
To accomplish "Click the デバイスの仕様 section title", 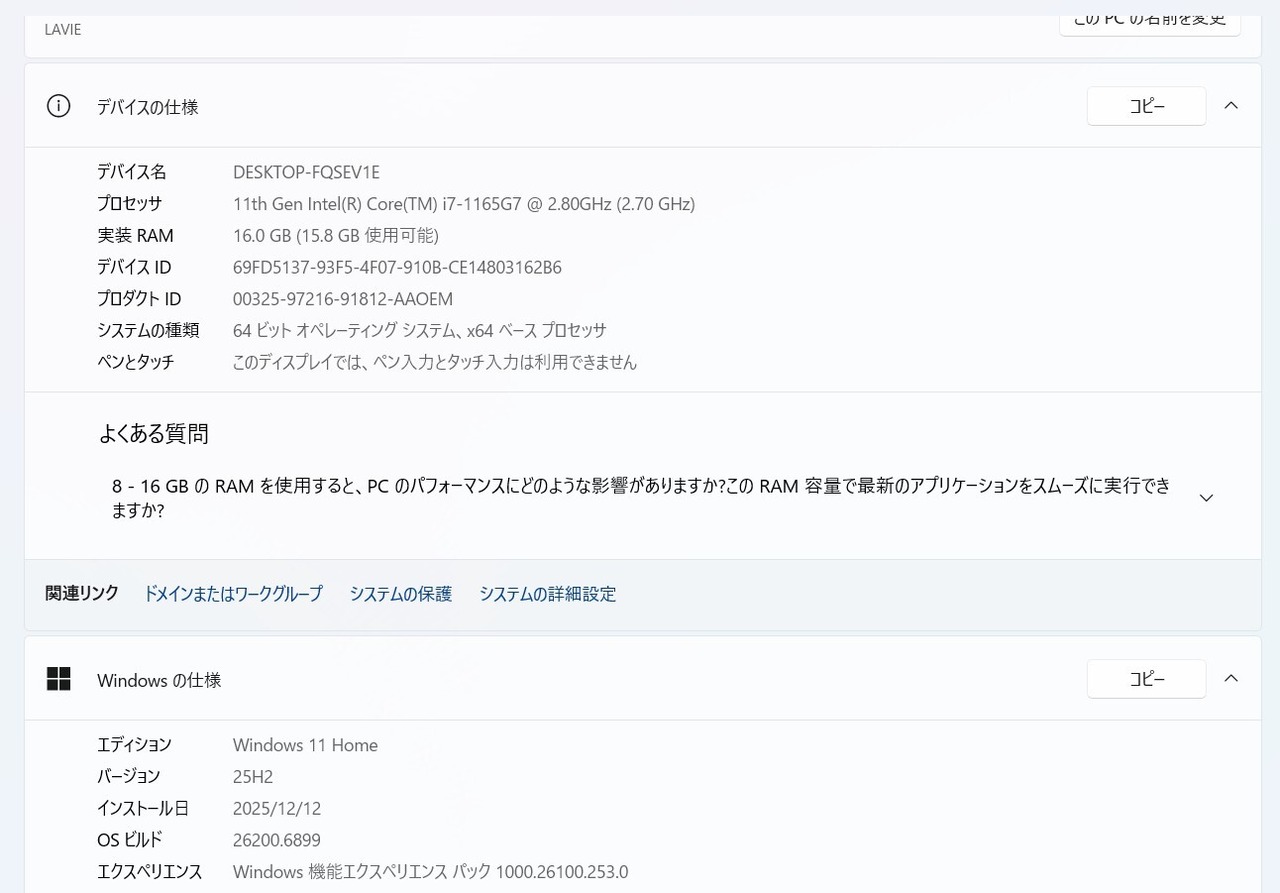I will [147, 107].
